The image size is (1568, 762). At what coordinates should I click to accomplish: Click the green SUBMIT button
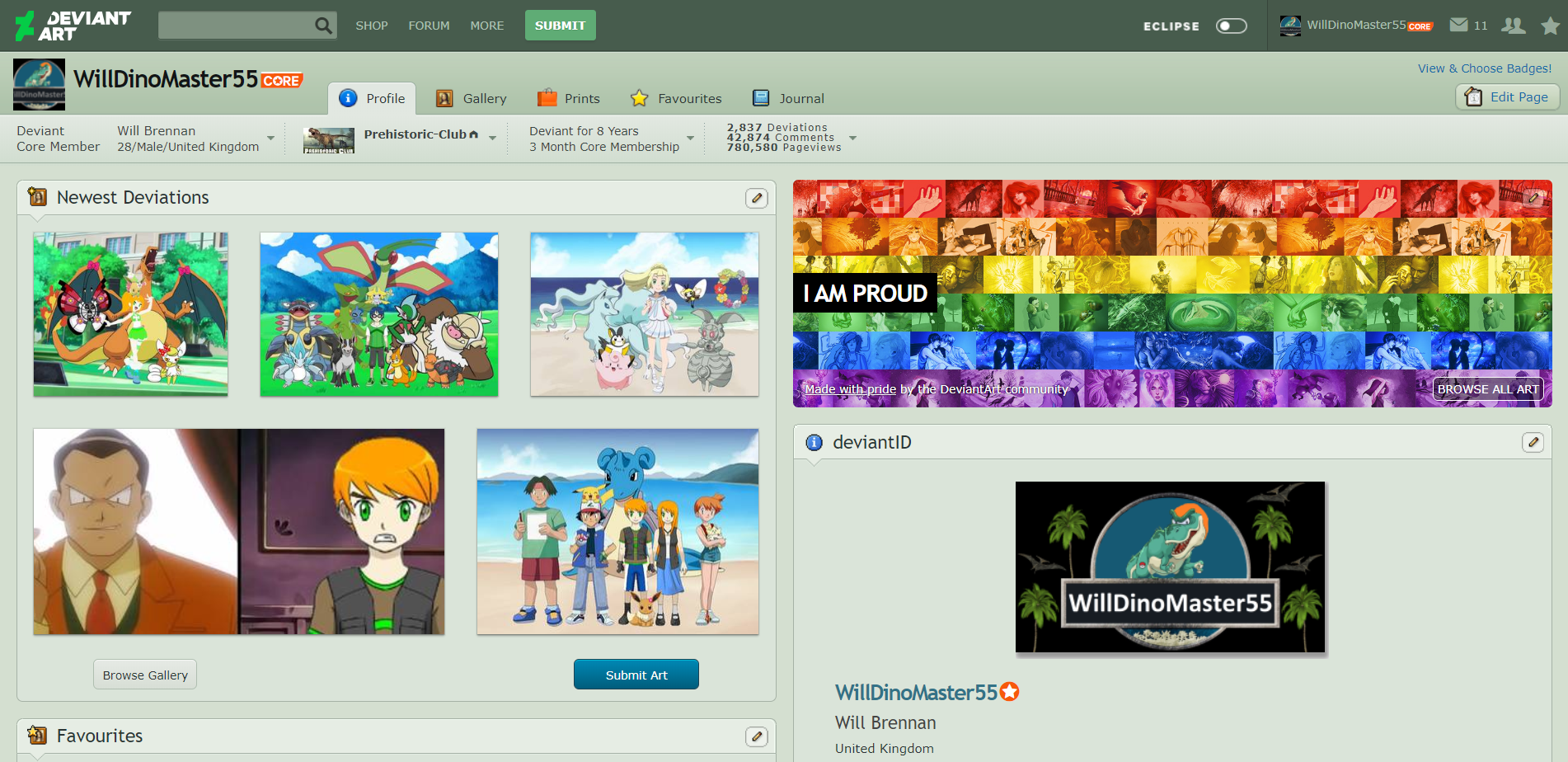pyautogui.click(x=560, y=26)
